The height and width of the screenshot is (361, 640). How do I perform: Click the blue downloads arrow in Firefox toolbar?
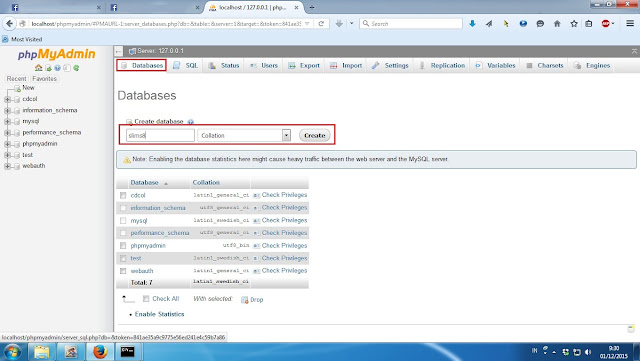tap(472, 24)
